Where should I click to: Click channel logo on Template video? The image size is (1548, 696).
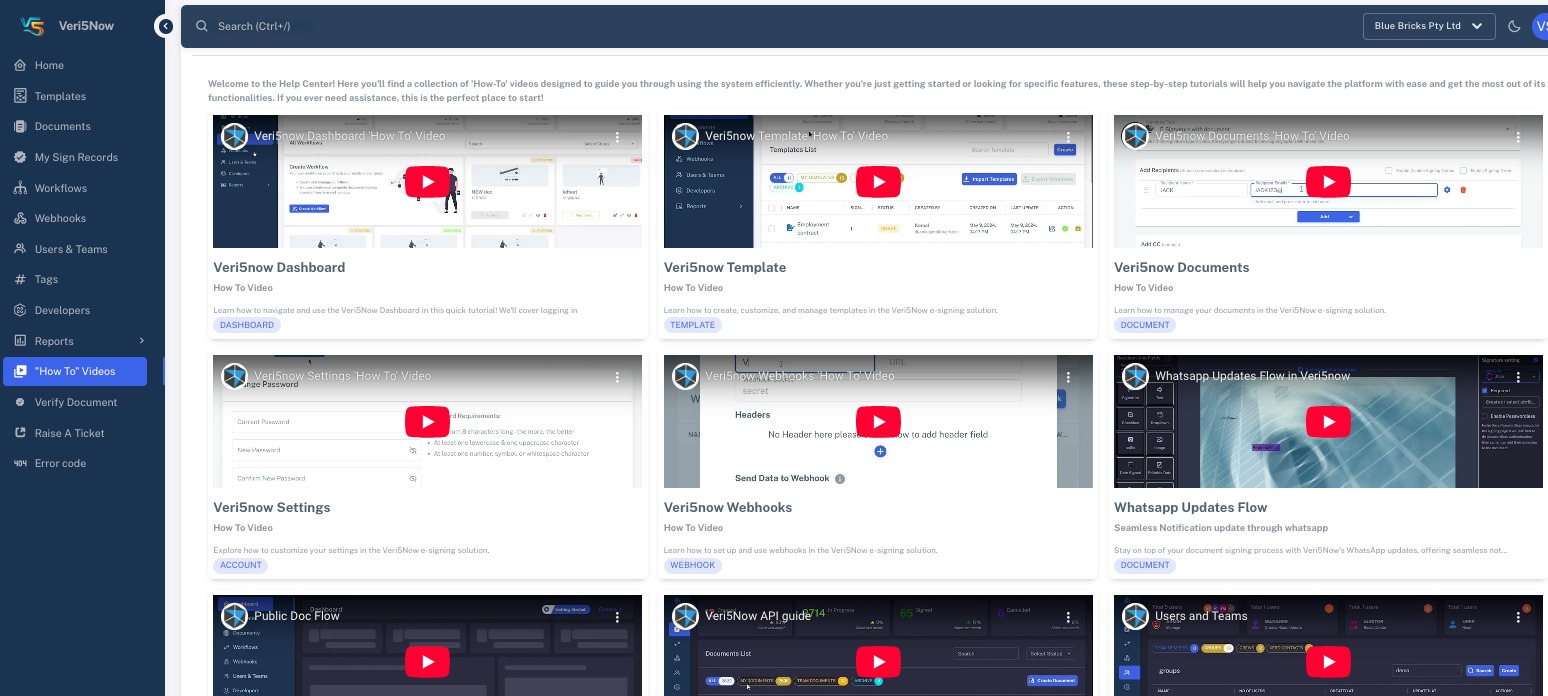pyautogui.click(x=685, y=137)
